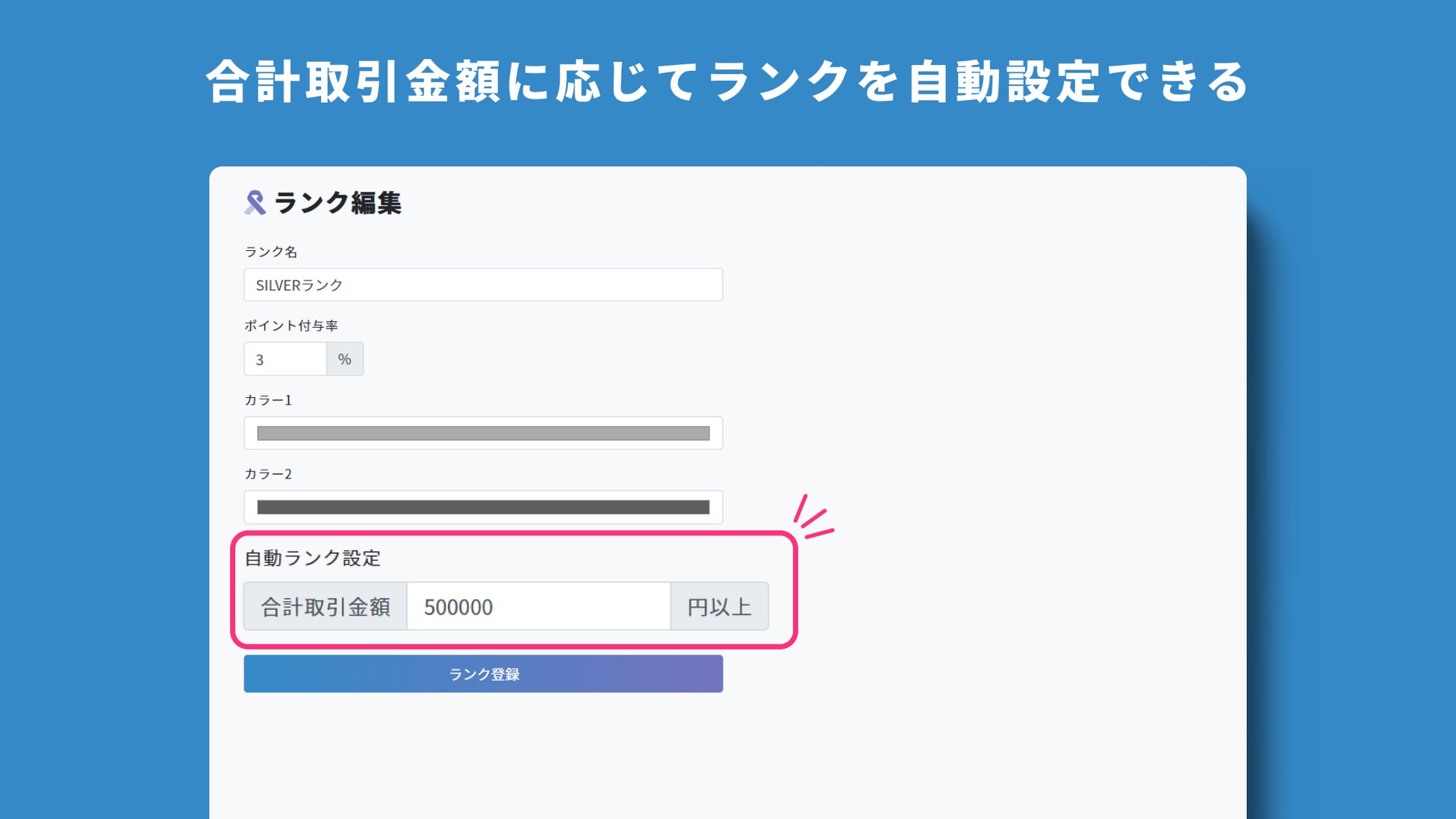Focus the SILVERランク name input field

(483, 285)
